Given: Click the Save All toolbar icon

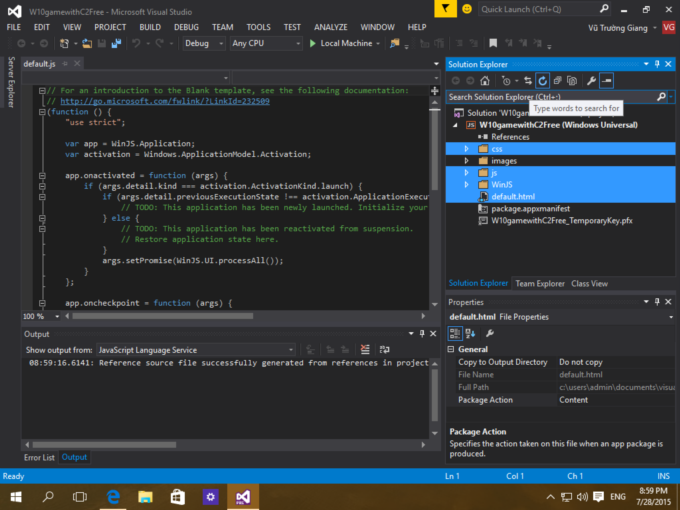Looking at the screenshot, I should pos(116,43).
